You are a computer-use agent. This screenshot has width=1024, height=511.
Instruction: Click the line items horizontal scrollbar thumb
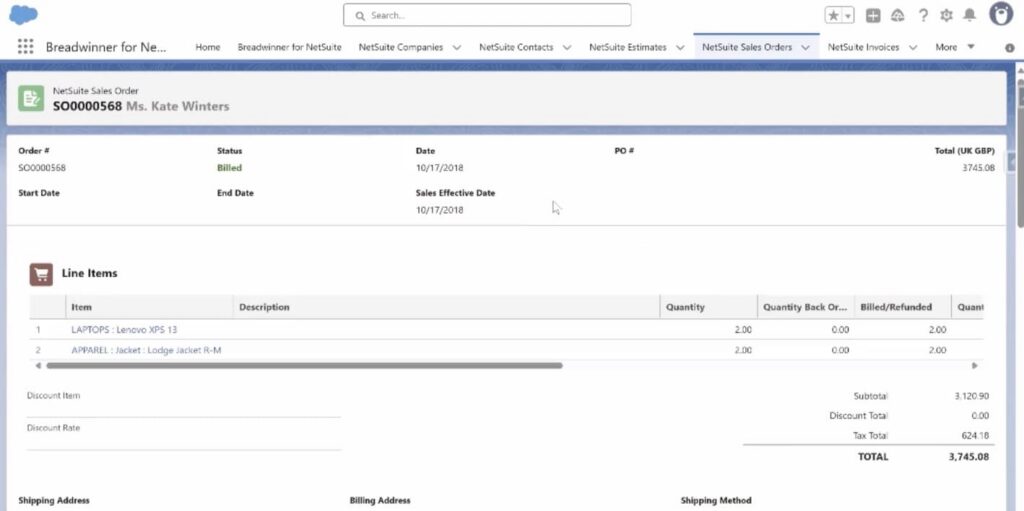tap(304, 366)
